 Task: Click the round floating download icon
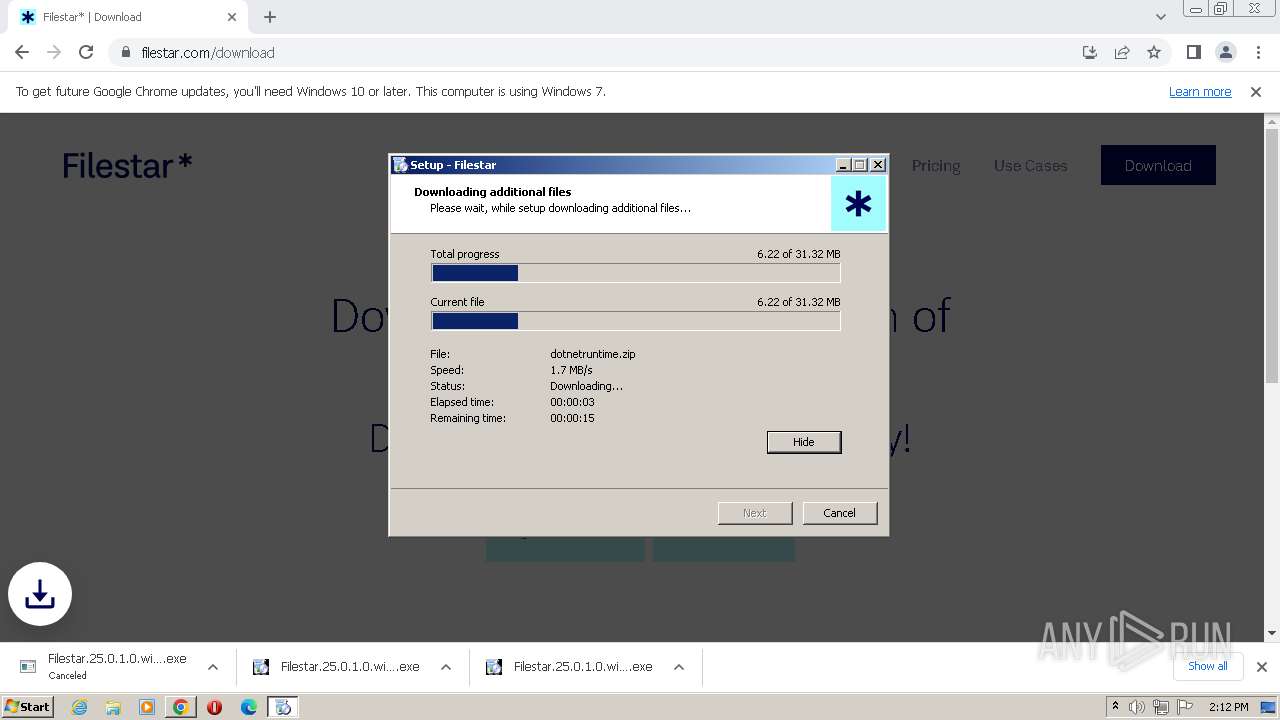[40, 594]
